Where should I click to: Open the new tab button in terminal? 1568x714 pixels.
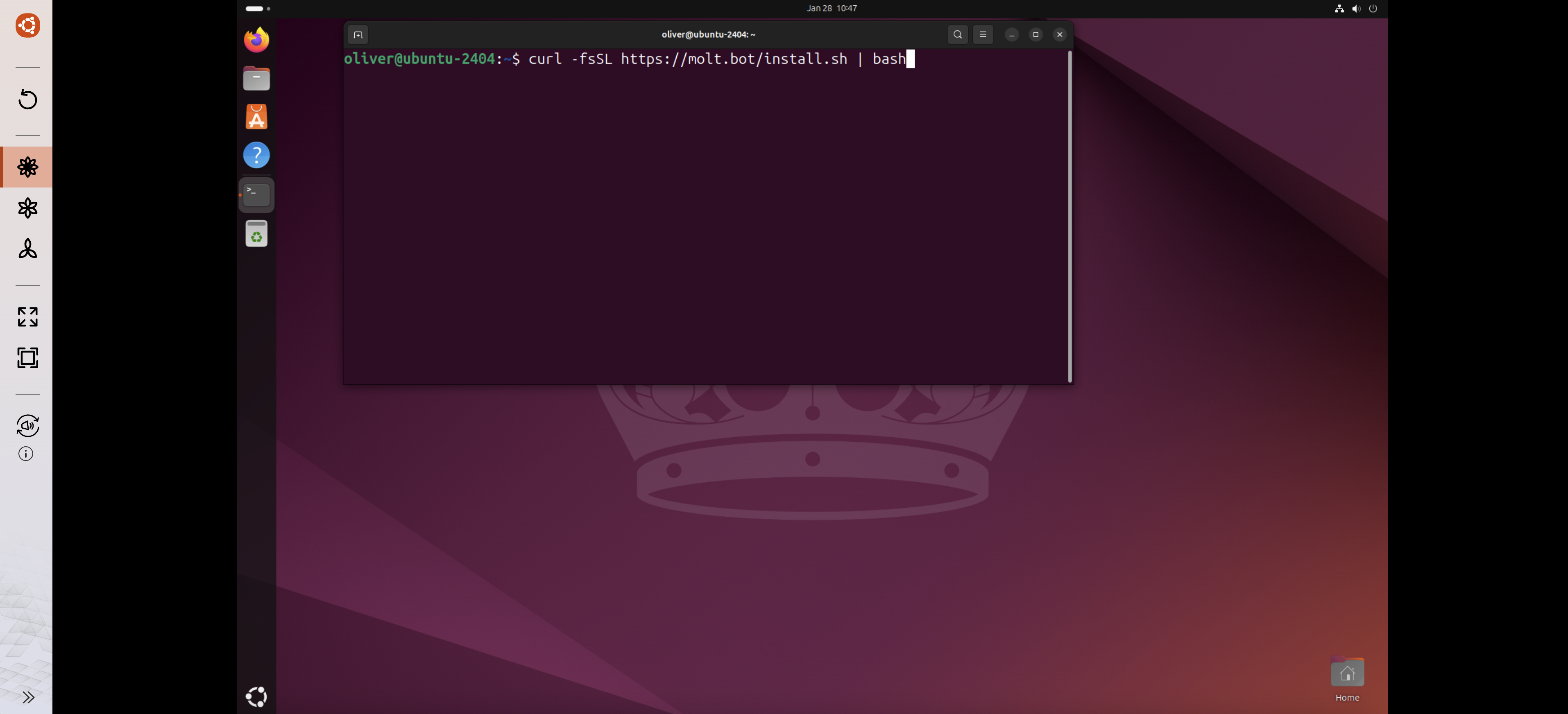pos(358,35)
